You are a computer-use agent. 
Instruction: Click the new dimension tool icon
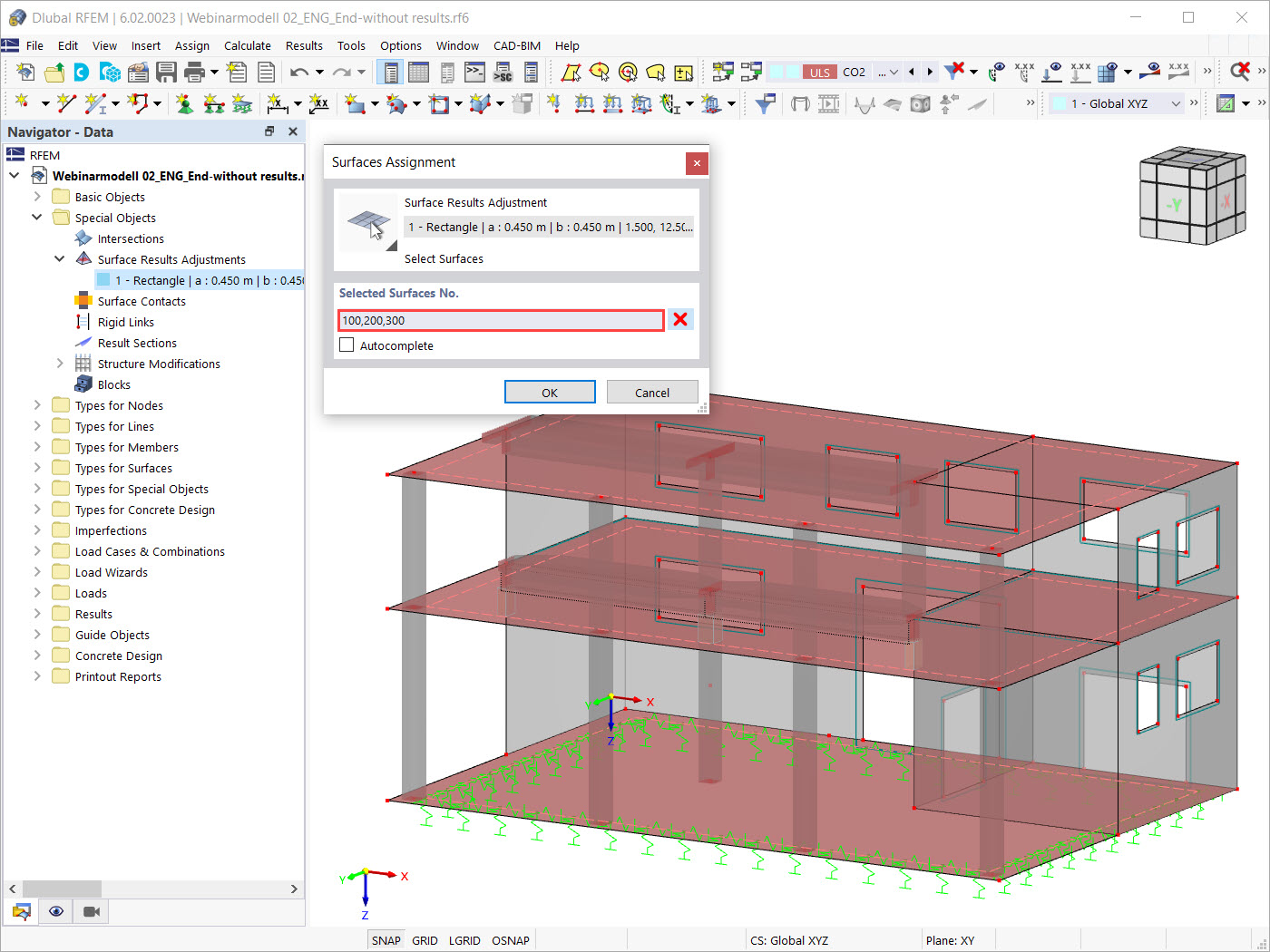(x=278, y=103)
